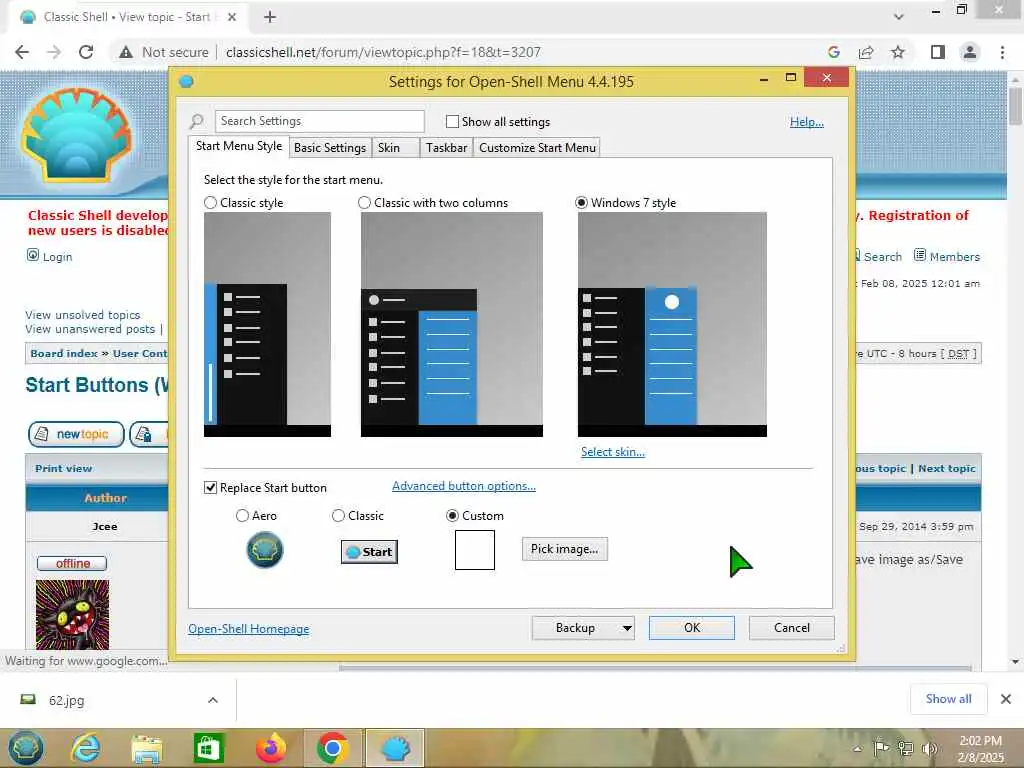Click the share page icon in address bar

click(866, 52)
